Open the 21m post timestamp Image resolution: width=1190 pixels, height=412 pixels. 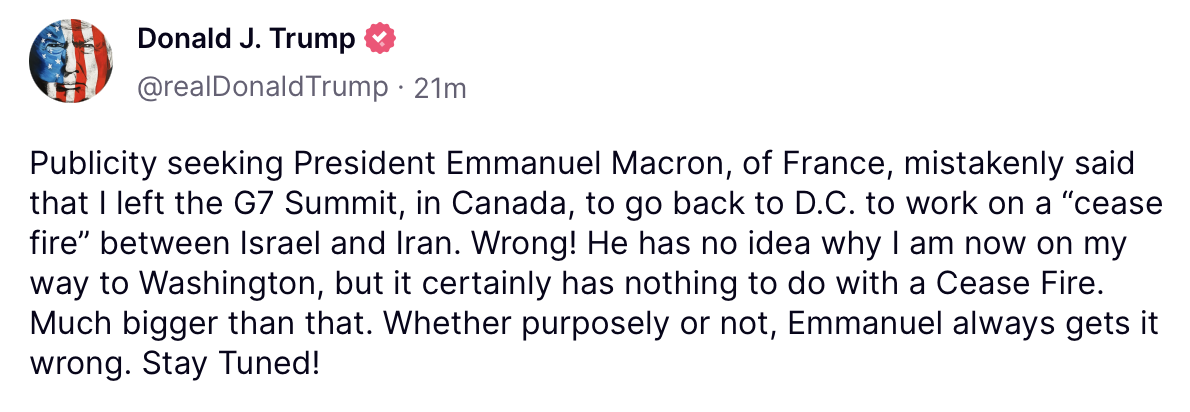click(439, 89)
